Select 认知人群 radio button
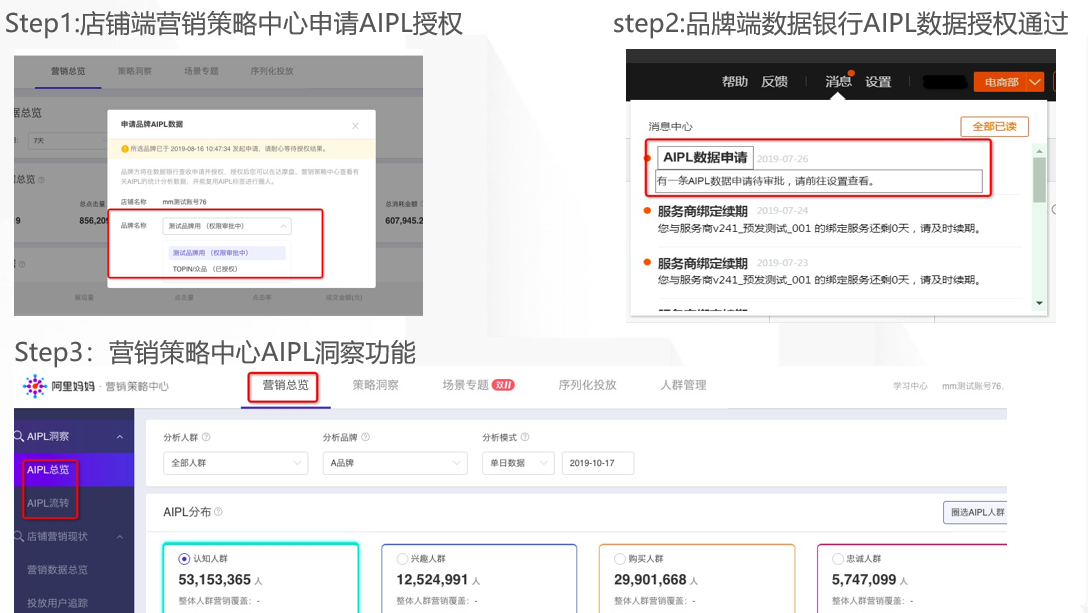Viewport: 1088px width, 613px height. 184,559
